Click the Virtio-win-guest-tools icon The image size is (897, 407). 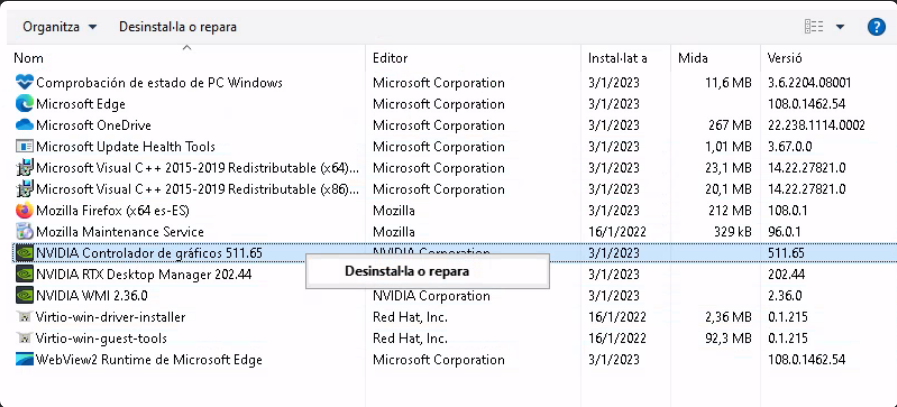[x=25, y=338]
